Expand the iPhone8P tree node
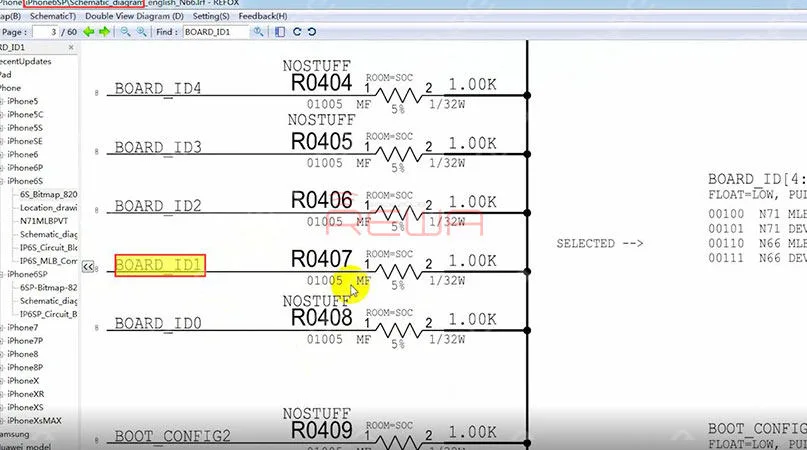Screen dimensions: 807x450 coord(2,368)
